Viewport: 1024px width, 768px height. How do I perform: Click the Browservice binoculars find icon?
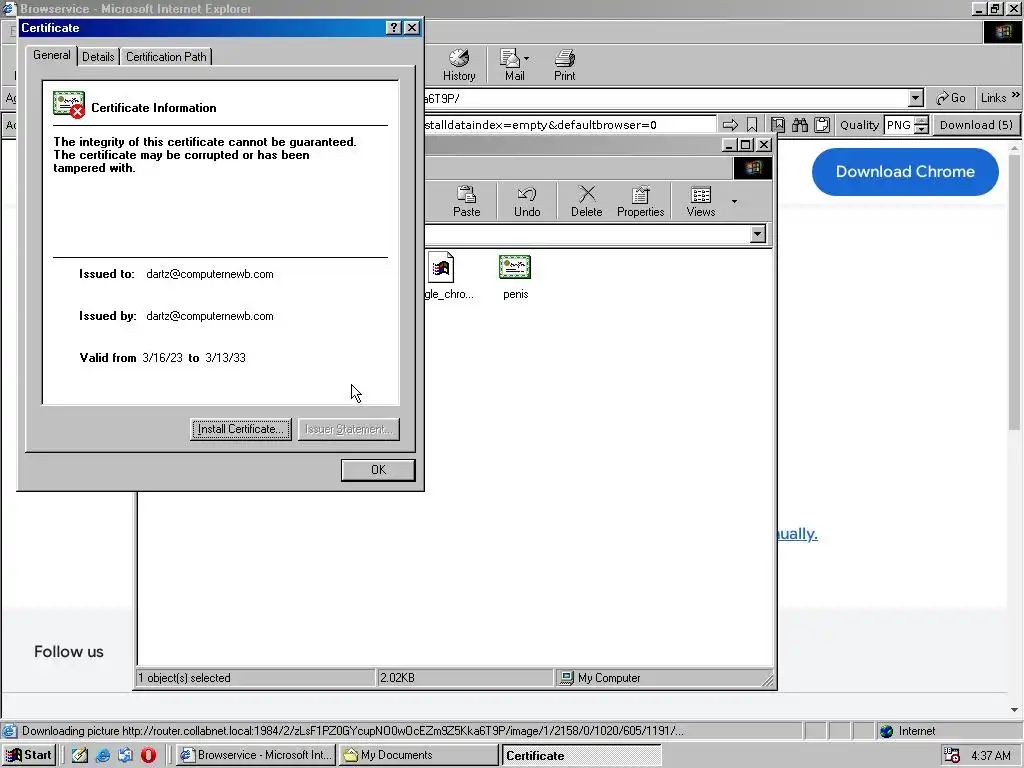coord(800,125)
